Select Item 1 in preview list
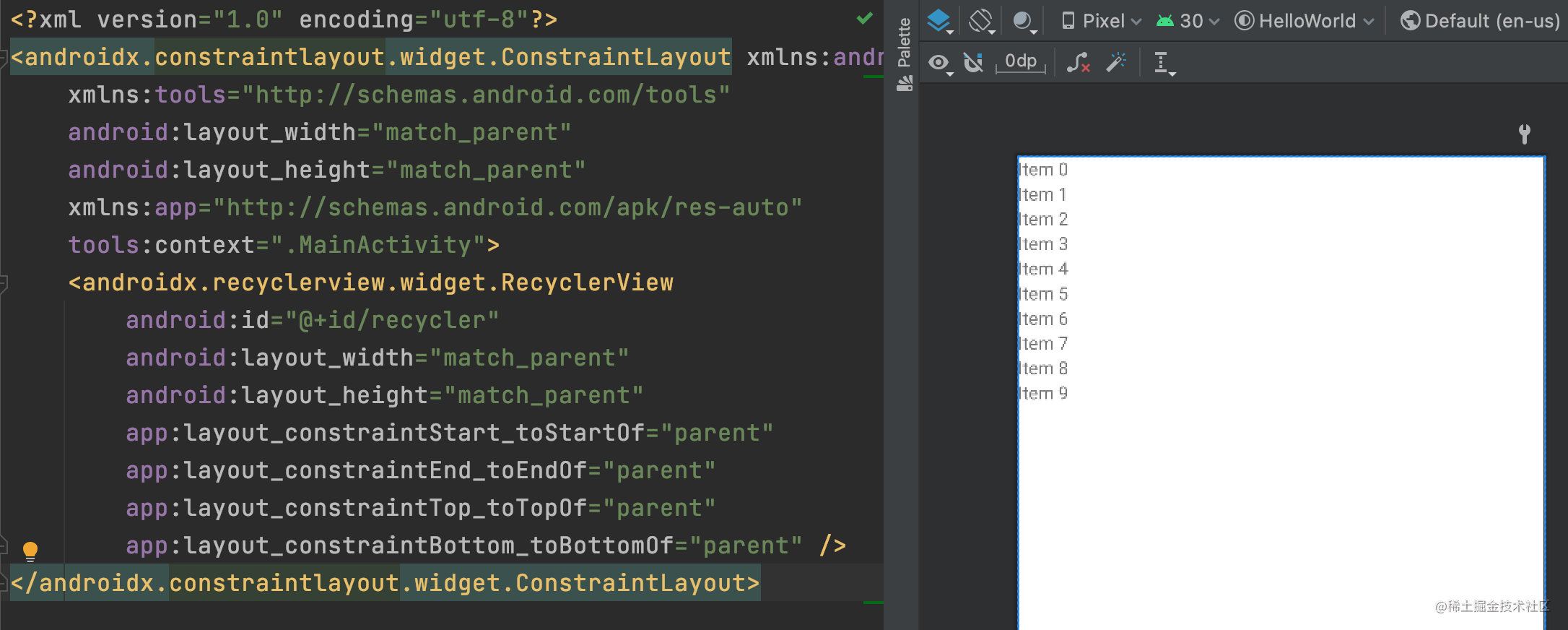 pos(1042,194)
